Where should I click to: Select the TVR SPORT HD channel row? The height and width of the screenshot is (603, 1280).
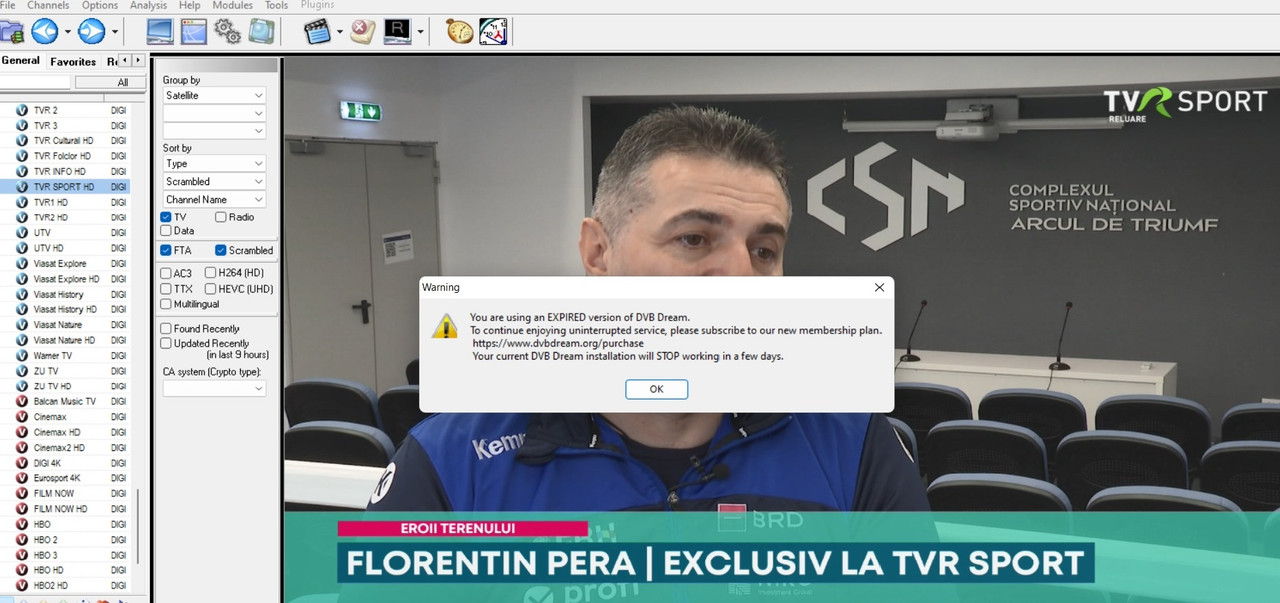(65, 187)
